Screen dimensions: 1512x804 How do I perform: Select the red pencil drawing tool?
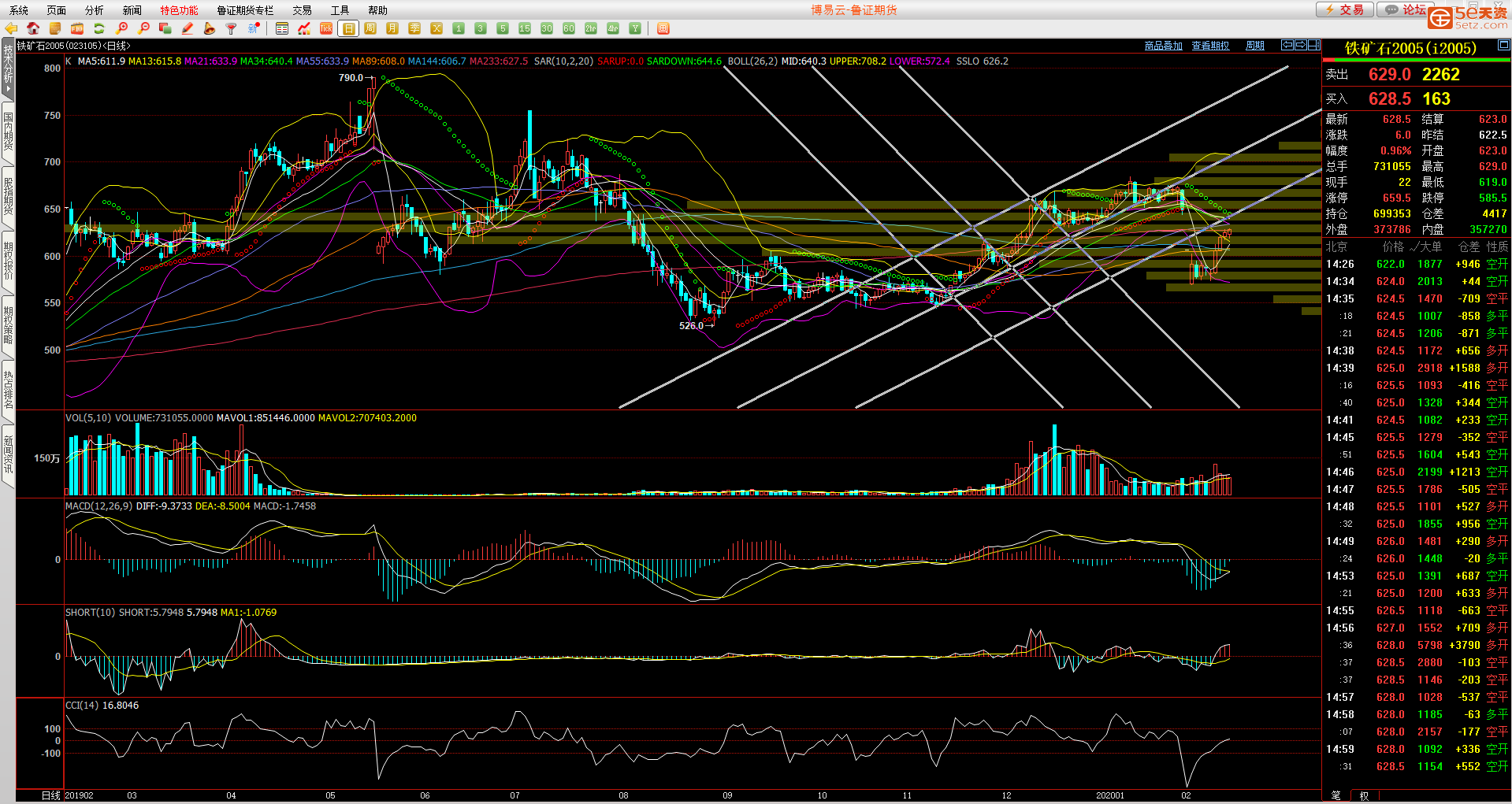tap(188, 28)
